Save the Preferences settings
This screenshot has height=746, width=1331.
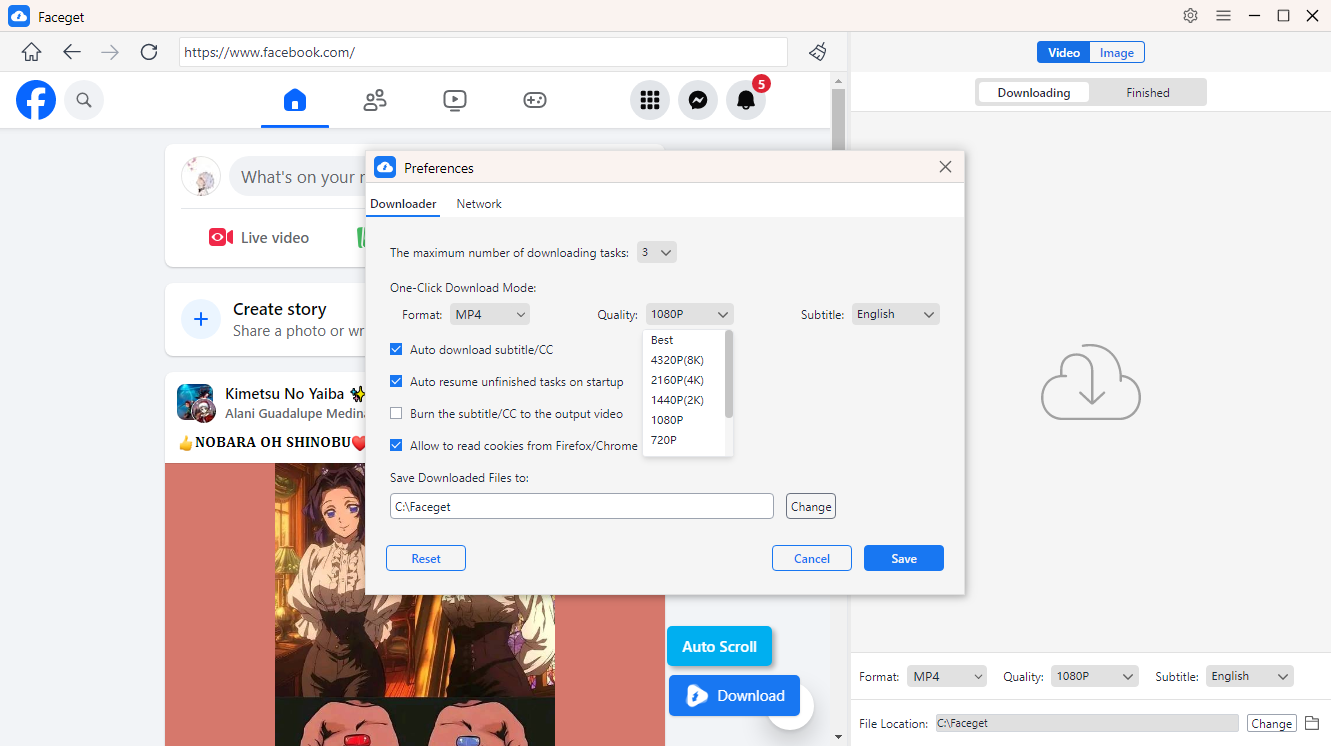pos(904,558)
